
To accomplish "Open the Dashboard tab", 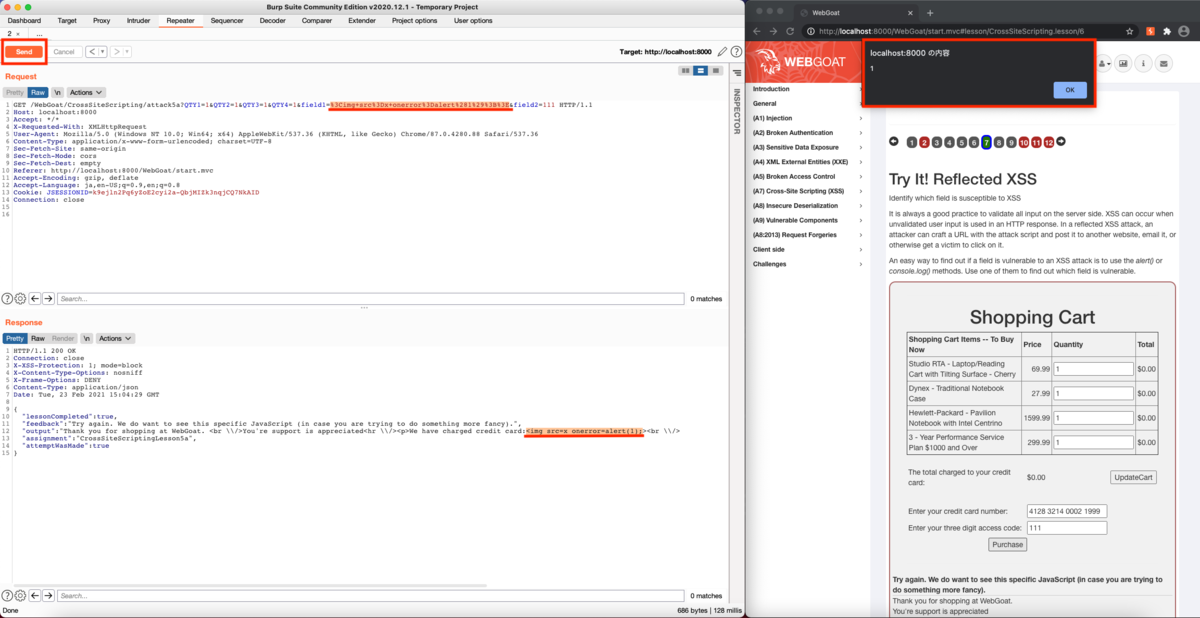I will coord(25,20).
